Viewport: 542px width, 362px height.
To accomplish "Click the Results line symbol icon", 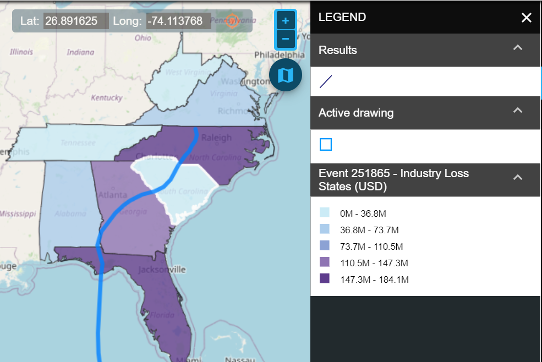I will pyautogui.click(x=326, y=82).
